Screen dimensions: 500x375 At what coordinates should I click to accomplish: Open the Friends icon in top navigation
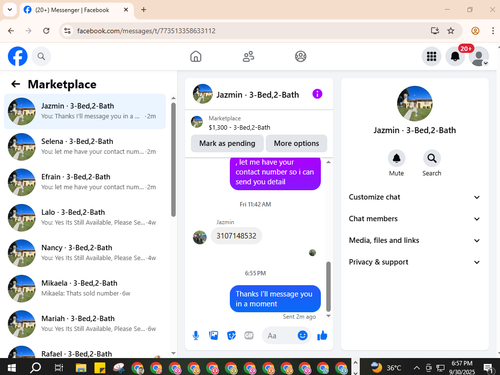(x=248, y=56)
